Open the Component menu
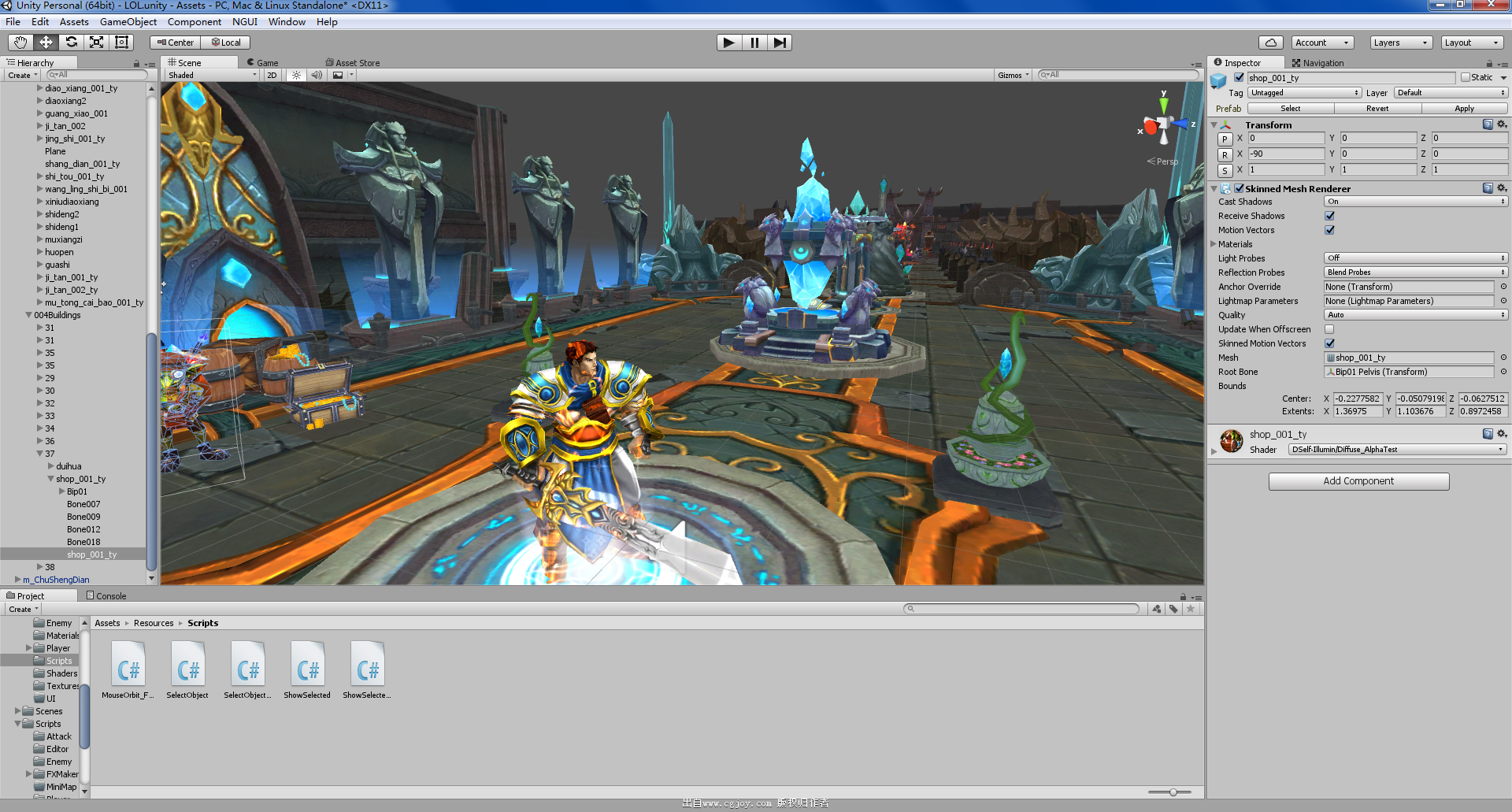 tap(194, 22)
